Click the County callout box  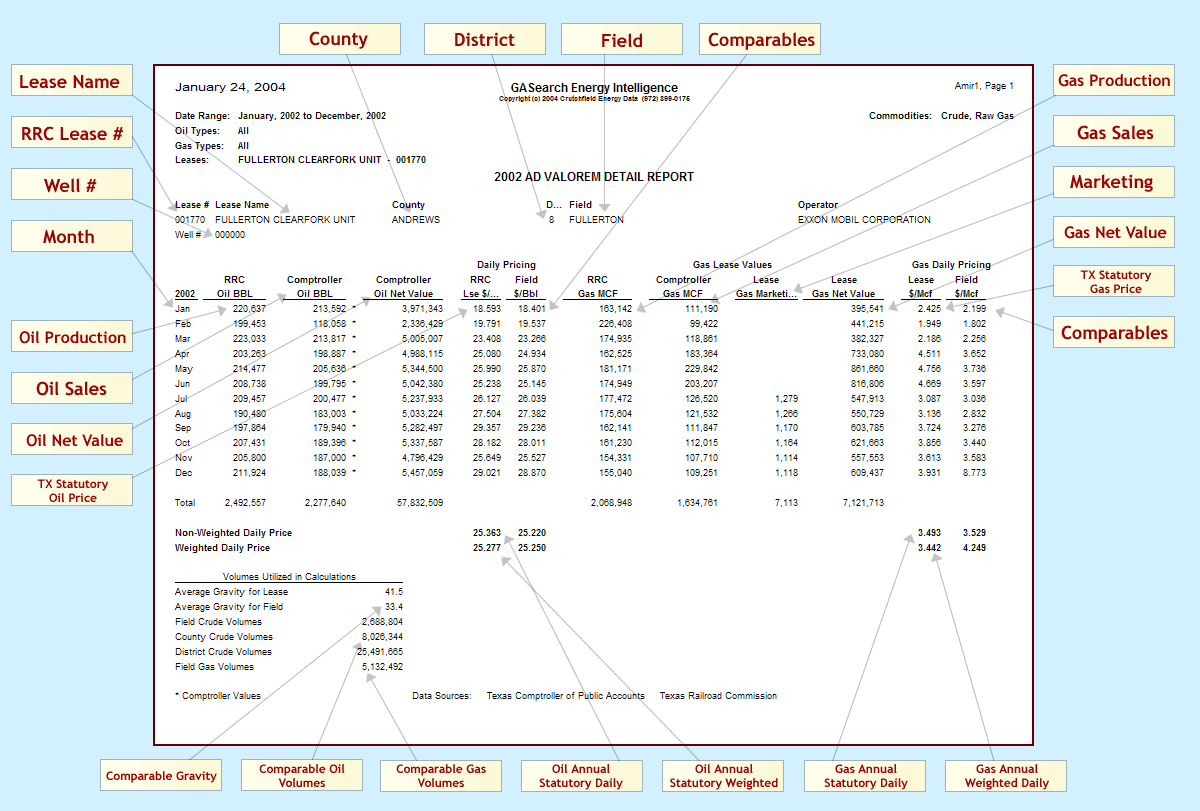pos(339,40)
